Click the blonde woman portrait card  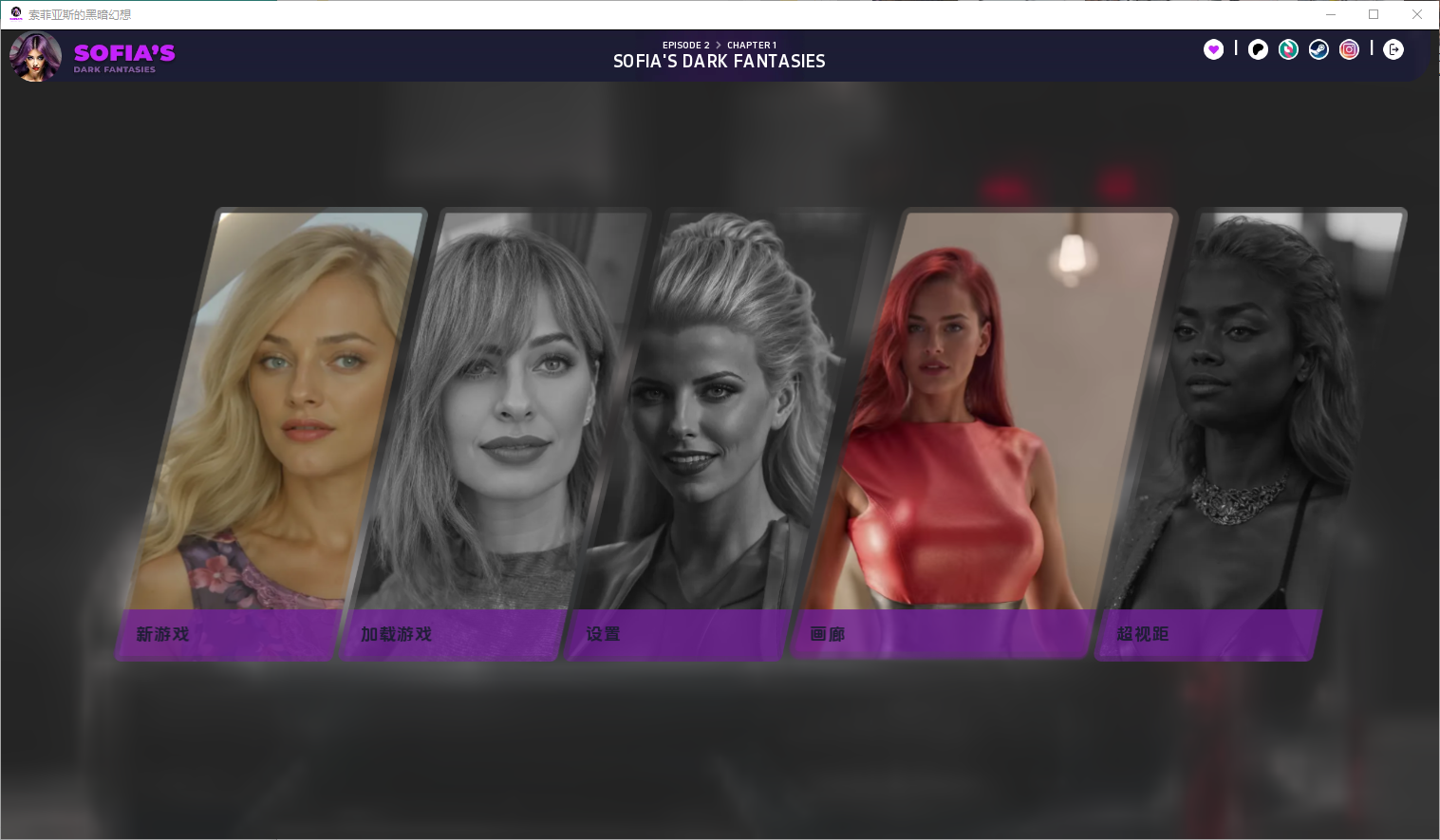pyautogui.click(x=275, y=408)
